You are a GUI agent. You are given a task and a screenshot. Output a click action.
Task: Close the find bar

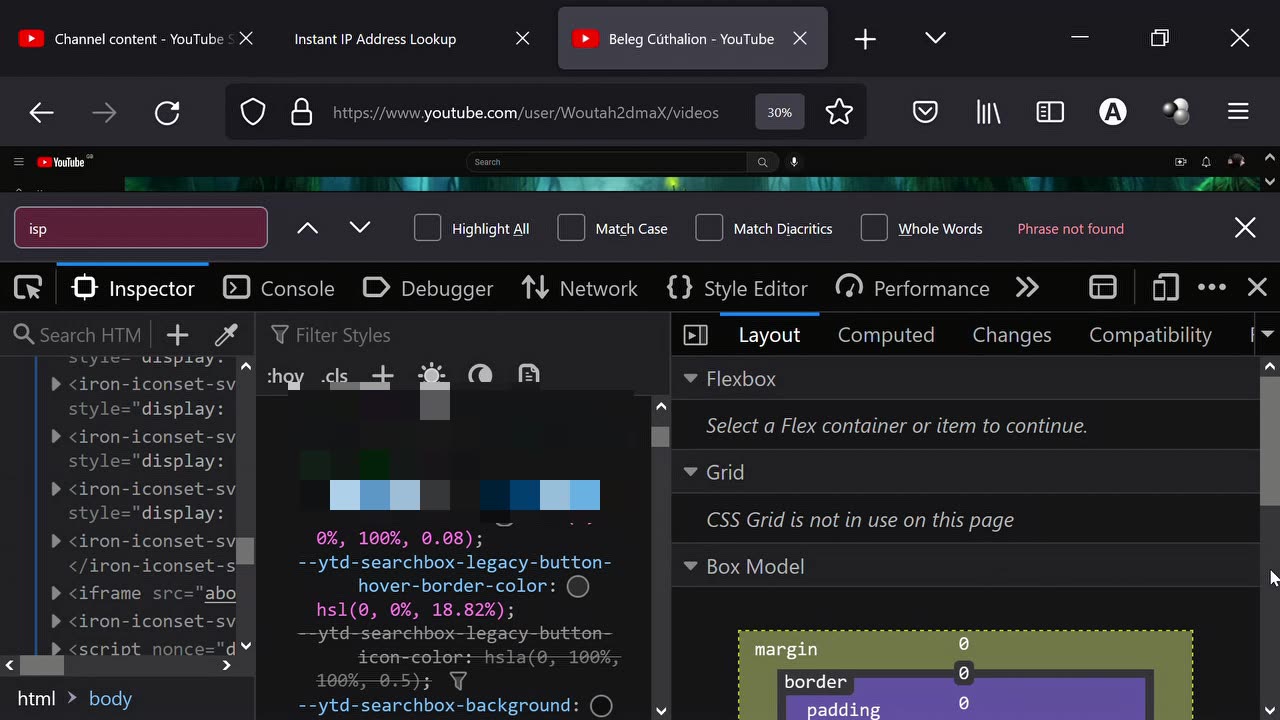pos(1245,228)
